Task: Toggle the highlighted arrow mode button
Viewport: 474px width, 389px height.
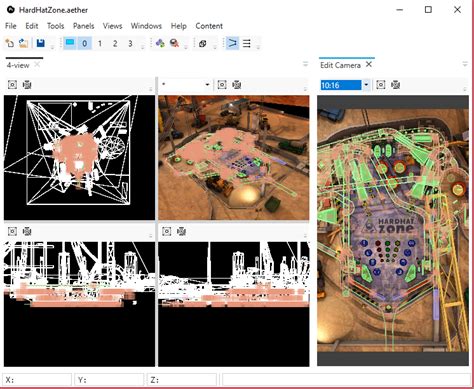Action: tap(233, 43)
